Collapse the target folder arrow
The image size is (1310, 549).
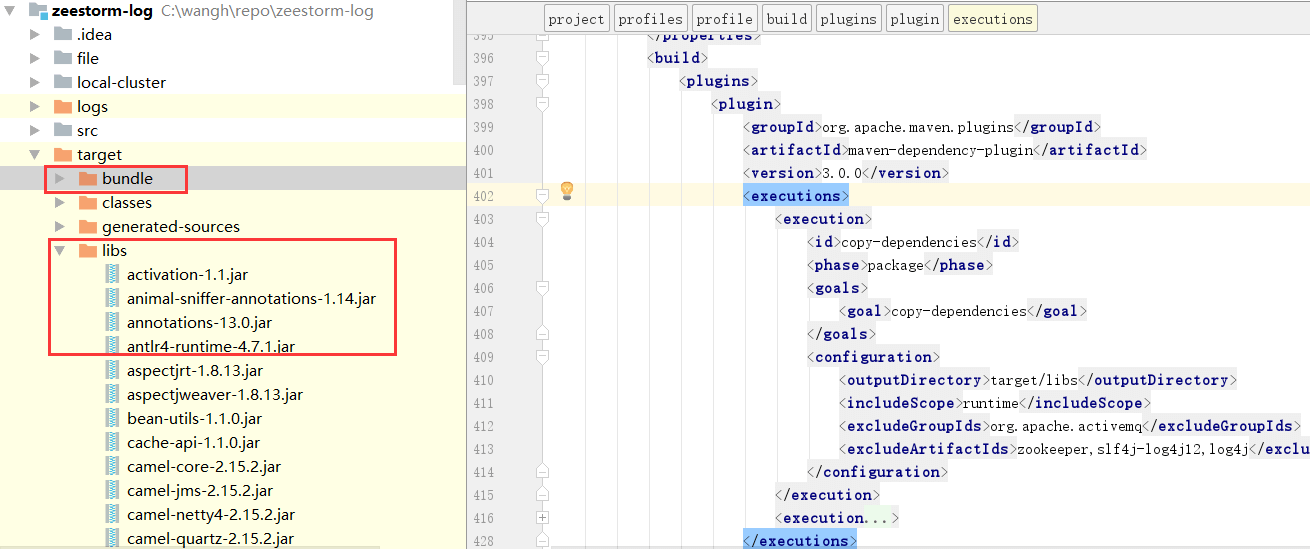tap(35, 154)
